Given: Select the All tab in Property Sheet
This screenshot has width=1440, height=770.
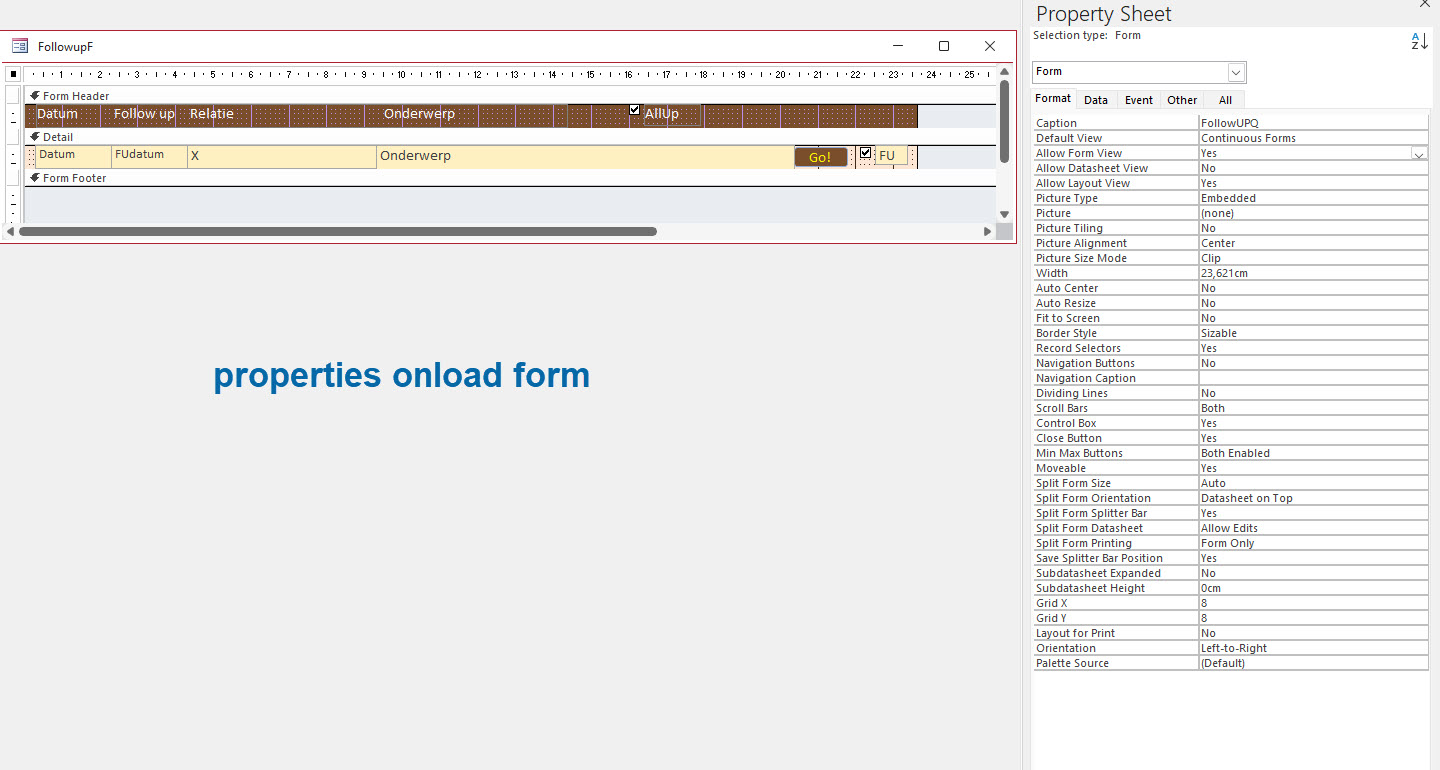Looking at the screenshot, I should click(x=1225, y=100).
